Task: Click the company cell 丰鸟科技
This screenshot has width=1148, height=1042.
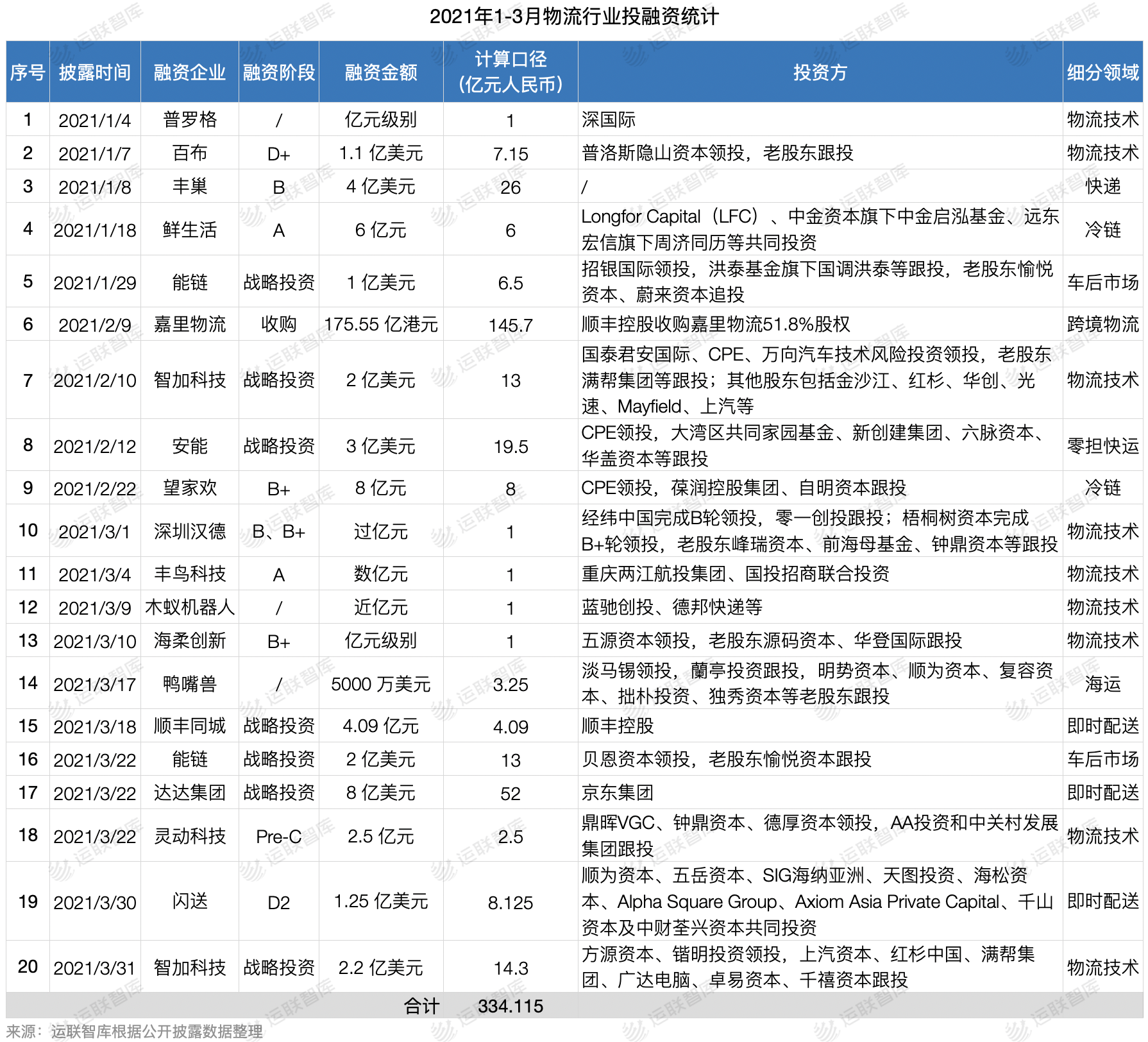Action: click(x=190, y=574)
